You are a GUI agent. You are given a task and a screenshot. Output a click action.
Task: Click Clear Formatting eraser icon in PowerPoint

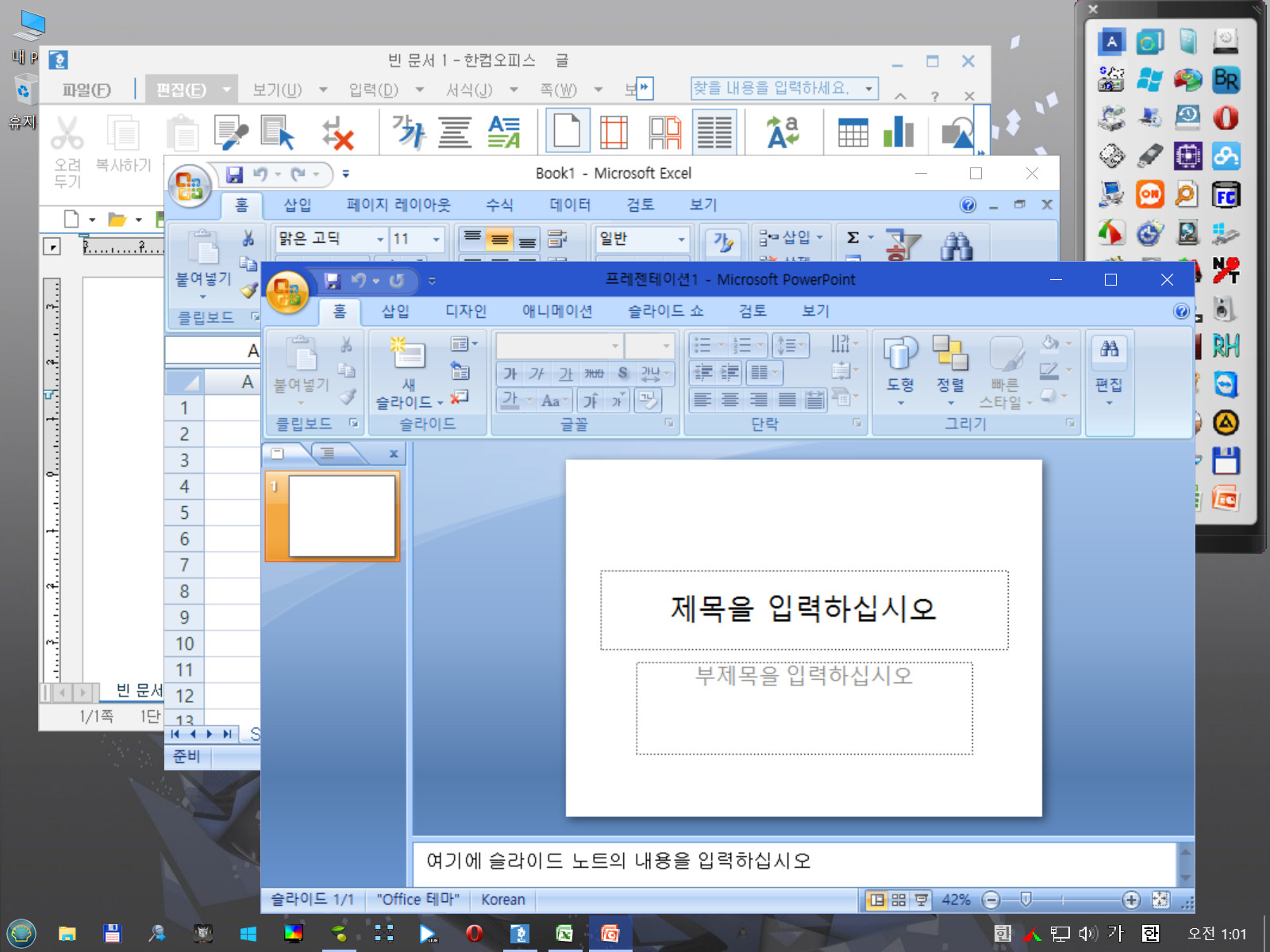pyautogui.click(x=648, y=400)
